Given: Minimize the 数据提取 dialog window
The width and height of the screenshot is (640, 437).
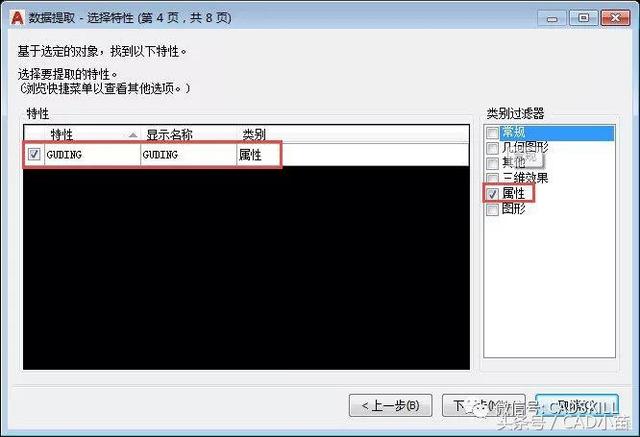Looking at the screenshot, I should point(552,18).
